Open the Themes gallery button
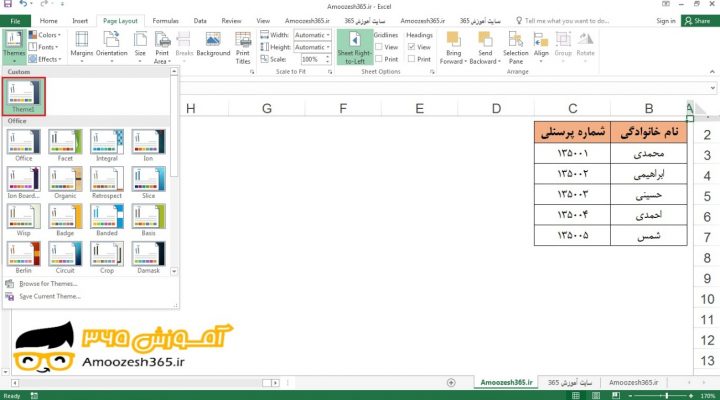720x400 pixels. (14, 47)
